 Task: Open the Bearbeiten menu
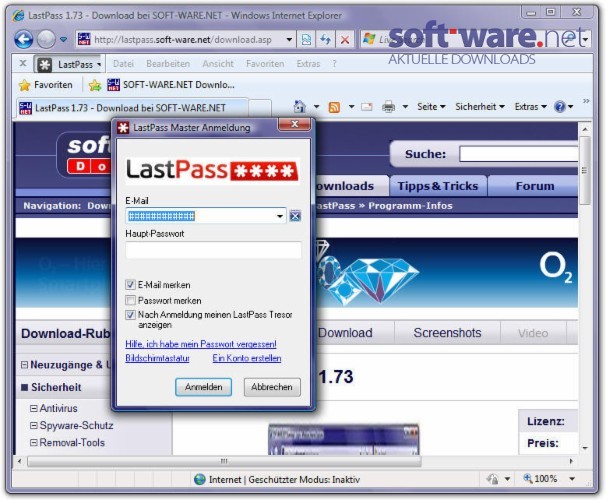(168, 64)
